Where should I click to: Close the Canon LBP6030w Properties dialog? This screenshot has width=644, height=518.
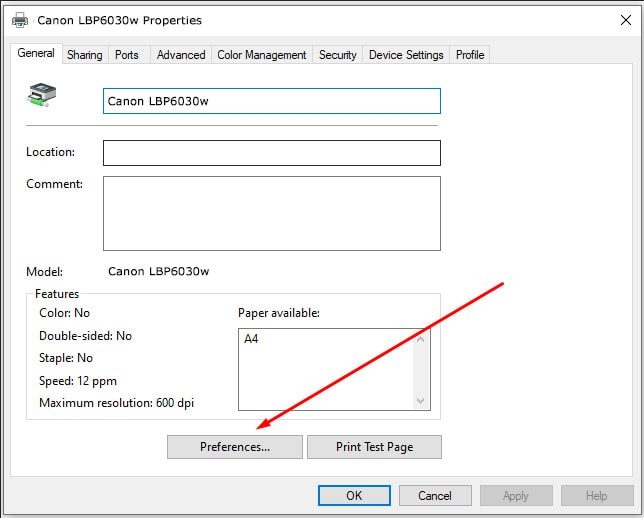626,20
